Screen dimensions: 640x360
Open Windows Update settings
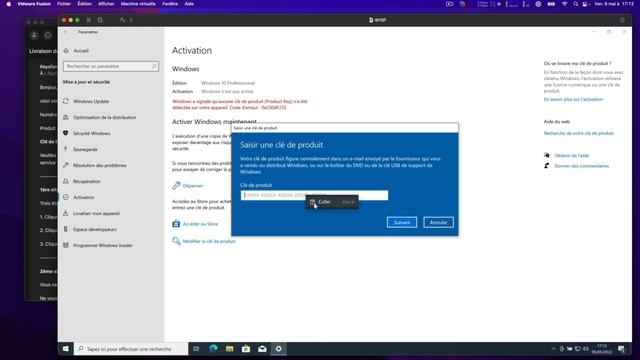click(x=91, y=101)
